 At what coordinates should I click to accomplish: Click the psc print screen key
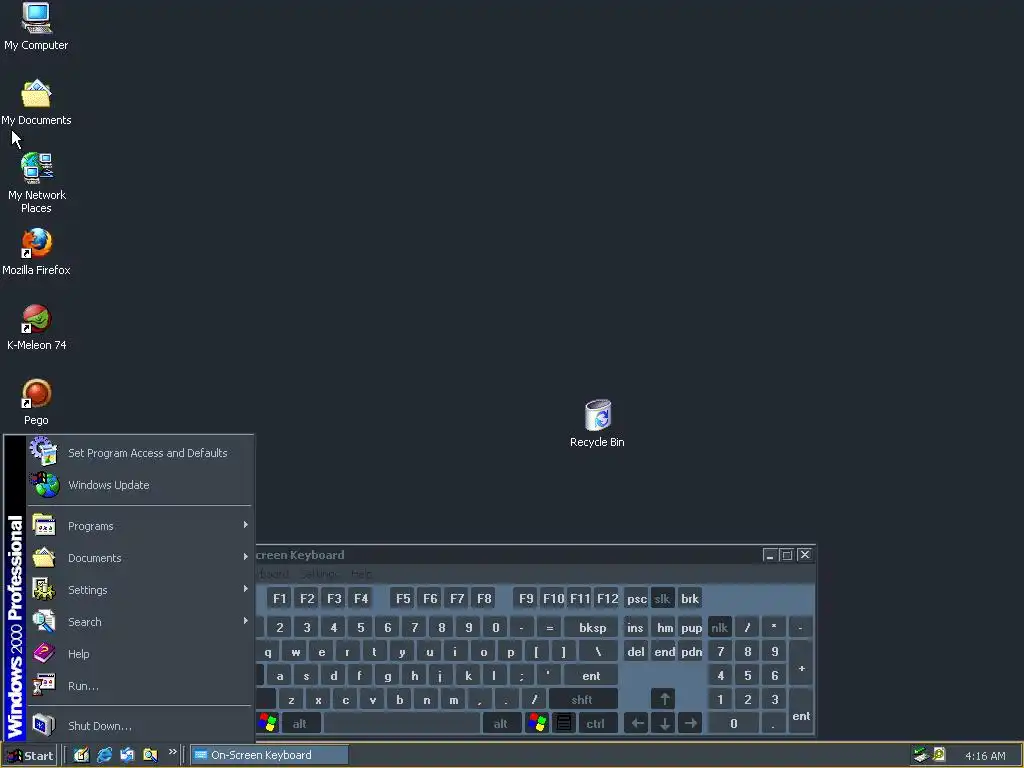click(637, 598)
